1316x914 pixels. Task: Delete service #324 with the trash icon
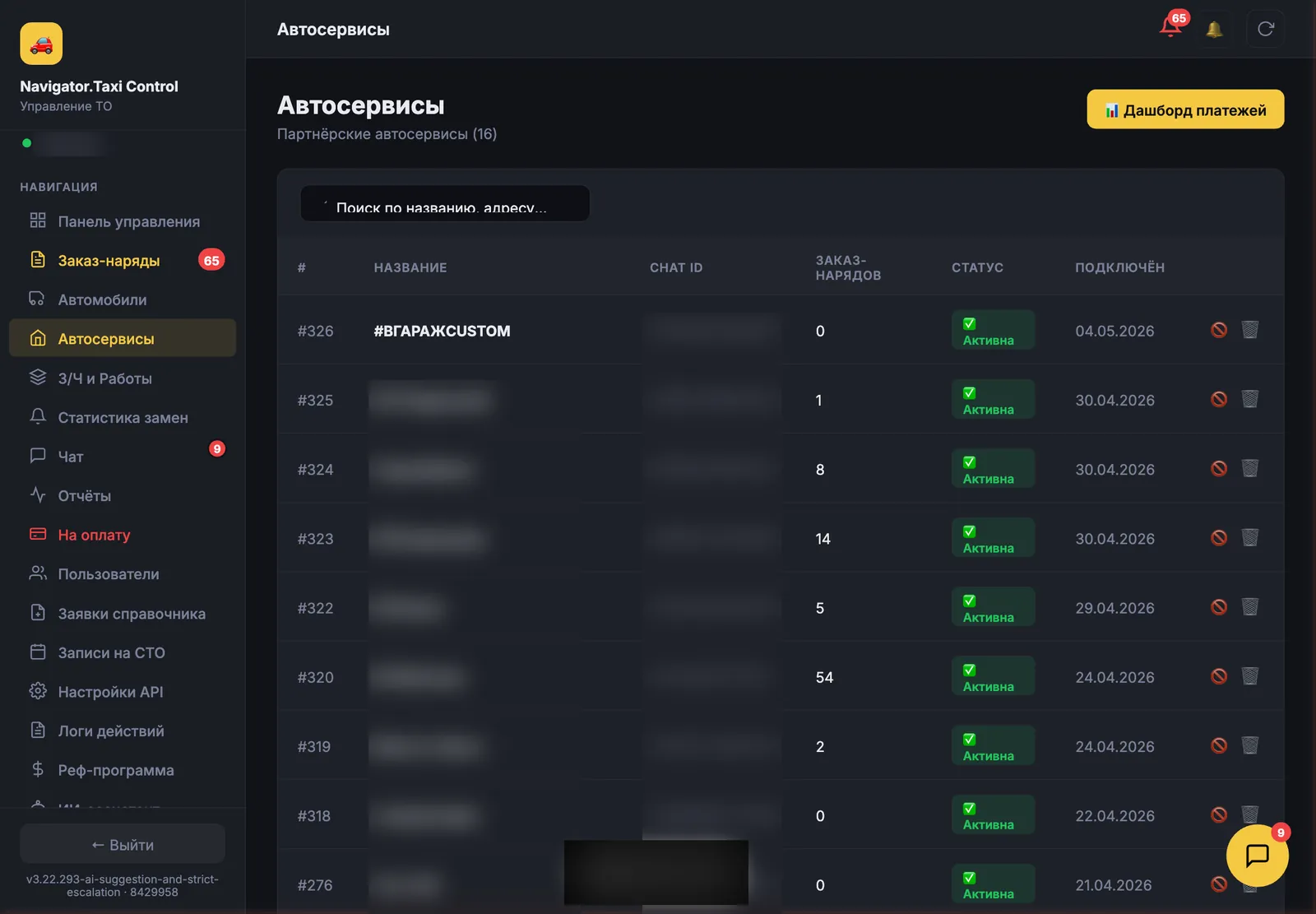pos(1250,468)
